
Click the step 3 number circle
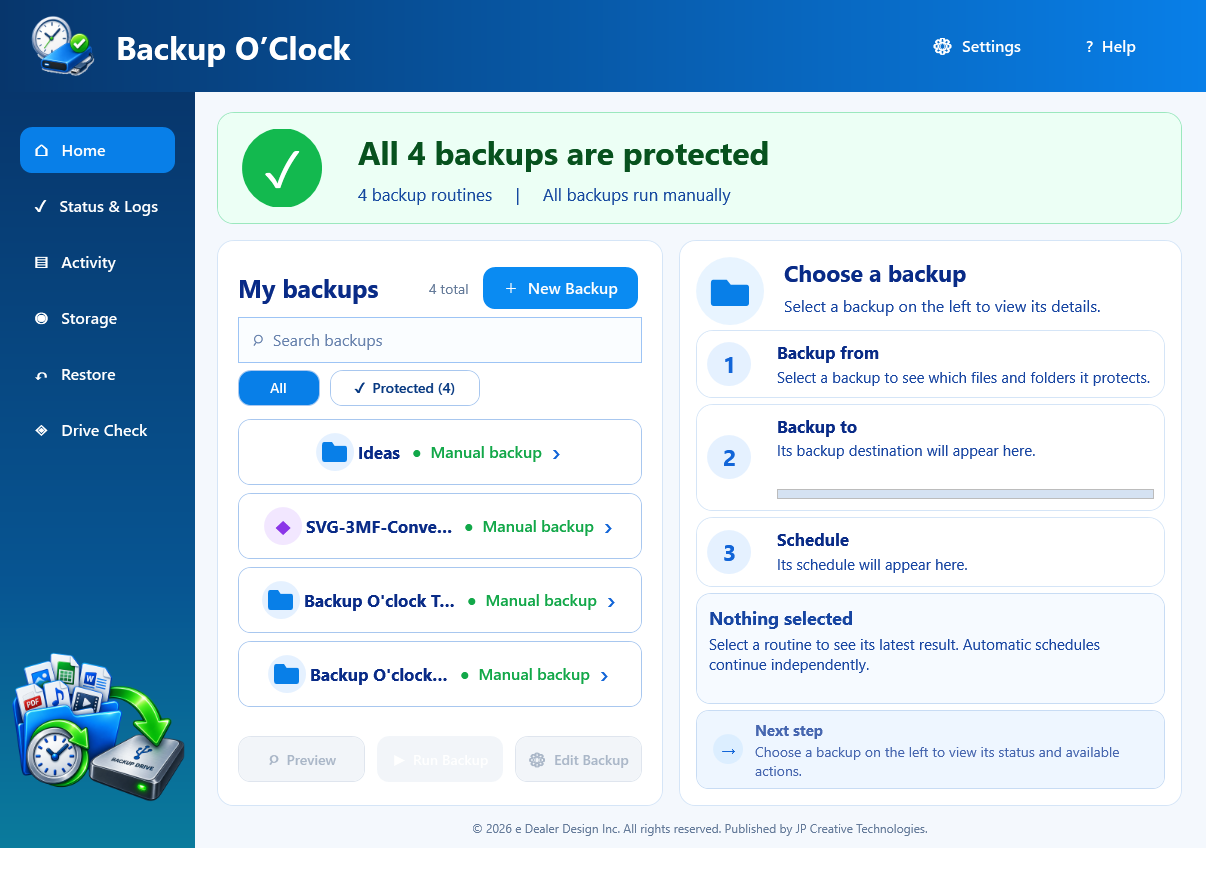coord(729,552)
